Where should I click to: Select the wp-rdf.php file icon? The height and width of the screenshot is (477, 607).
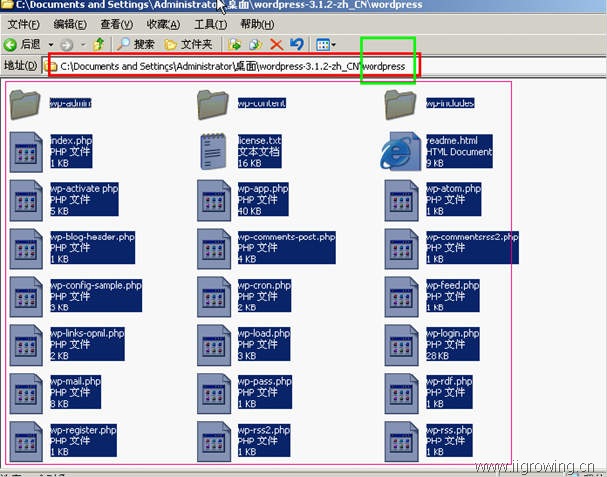pos(401,393)
